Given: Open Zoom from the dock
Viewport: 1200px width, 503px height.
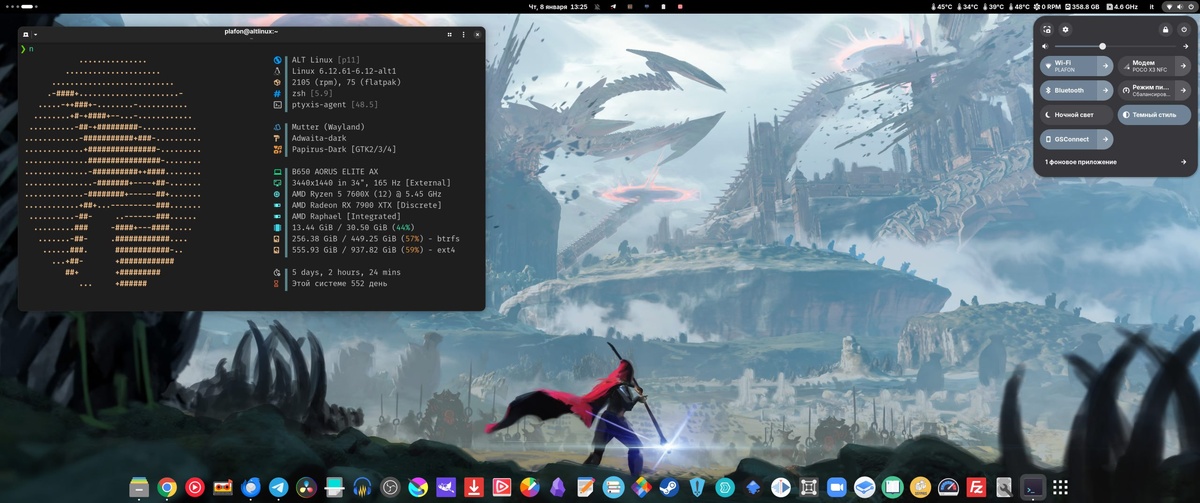Looking at the screenshot, I should click(x=836, y=487).
